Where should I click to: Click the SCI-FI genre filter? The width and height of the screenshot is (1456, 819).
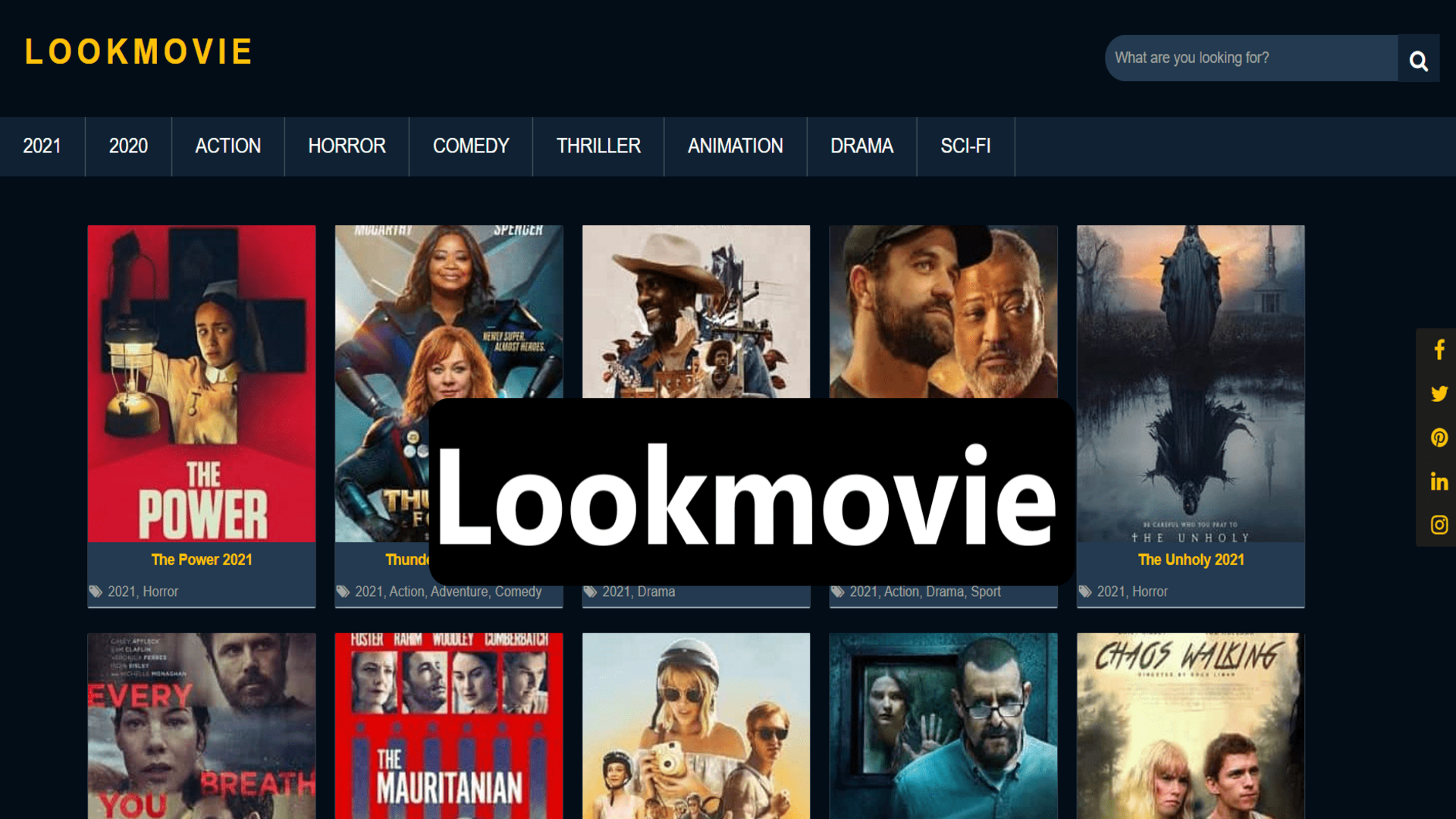pyautogui.click(x=965, y=146)
